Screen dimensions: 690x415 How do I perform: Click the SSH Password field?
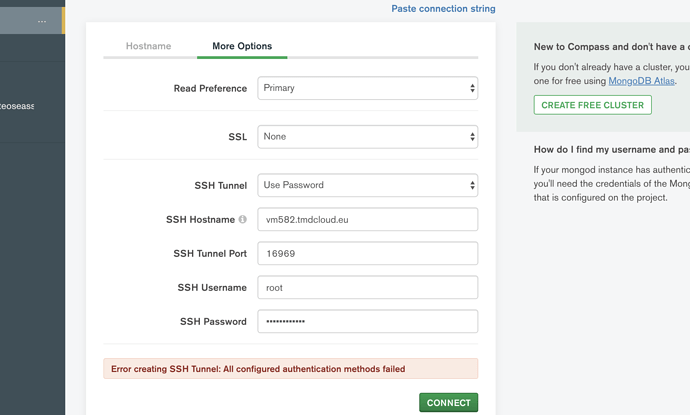click(367, 321)
